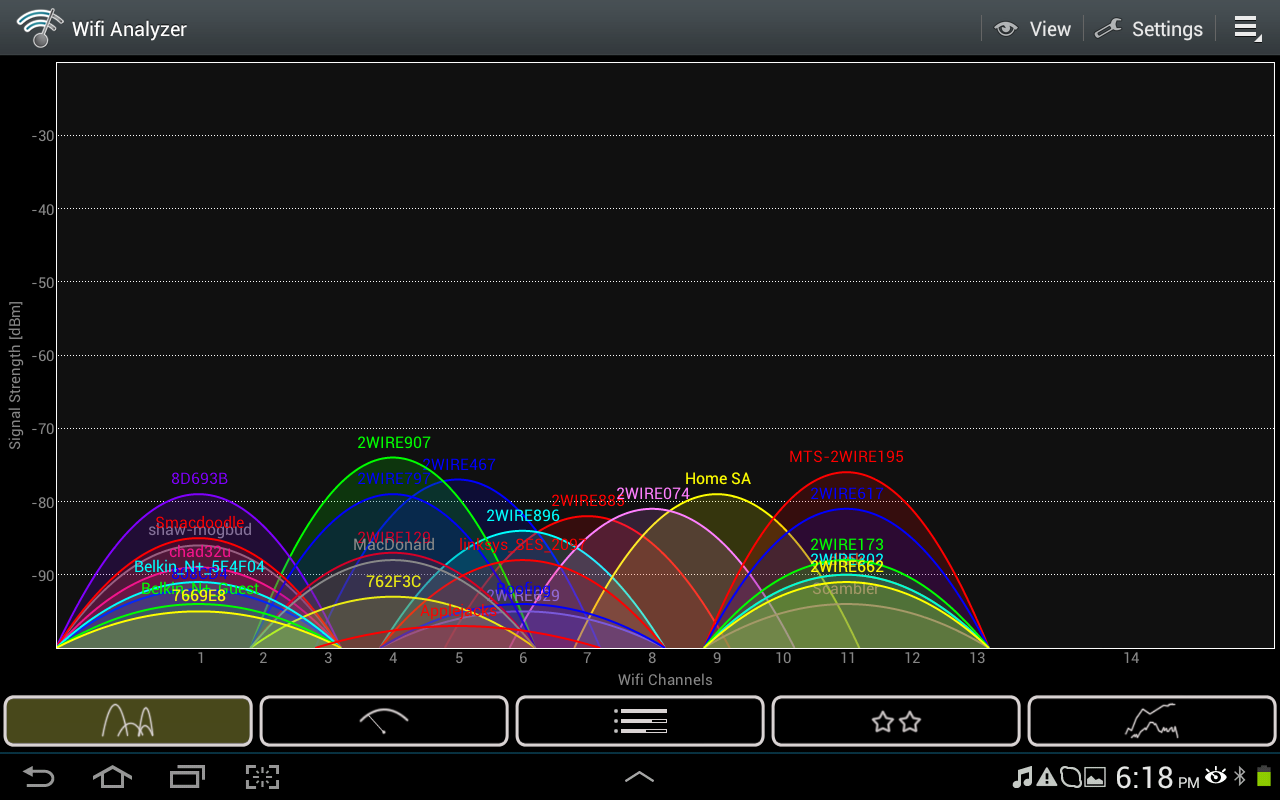Show the channel rating stars view
Screen dimensions: 1280x800
pos(896,721)
